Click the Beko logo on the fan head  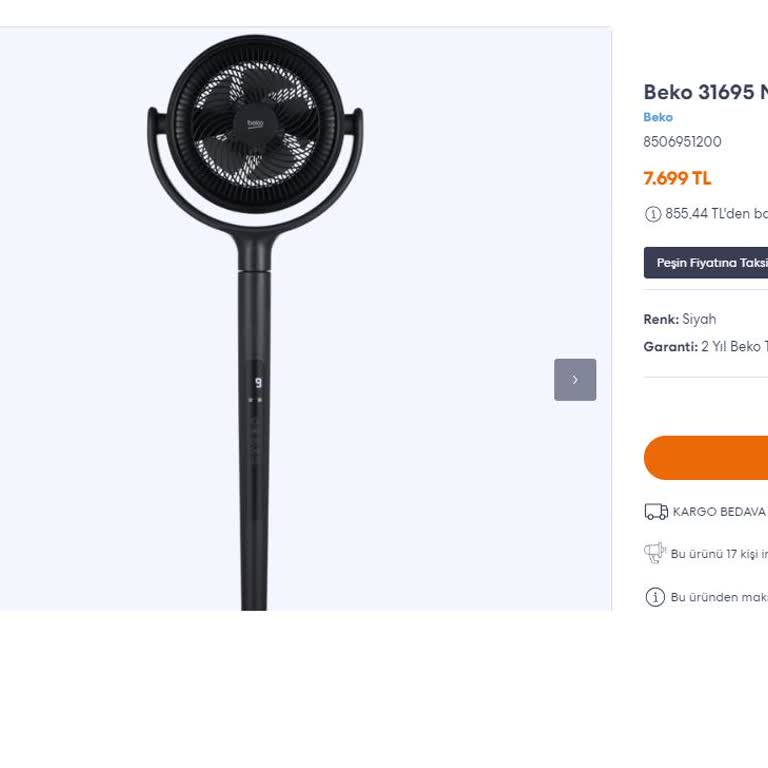tap(255, 123)
